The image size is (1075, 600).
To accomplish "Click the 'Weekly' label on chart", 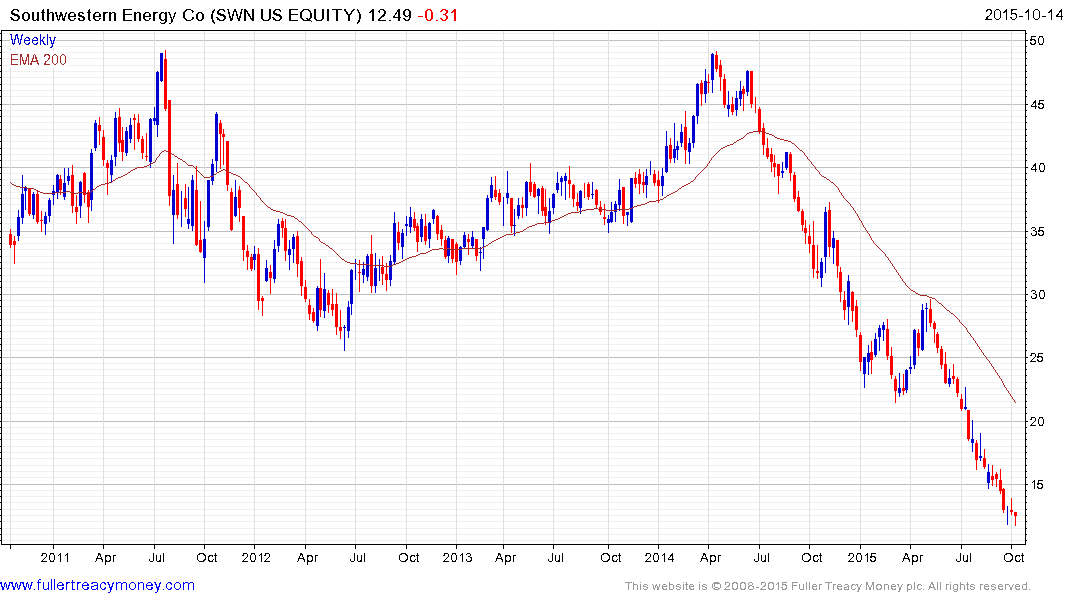I will coord(33,40).
